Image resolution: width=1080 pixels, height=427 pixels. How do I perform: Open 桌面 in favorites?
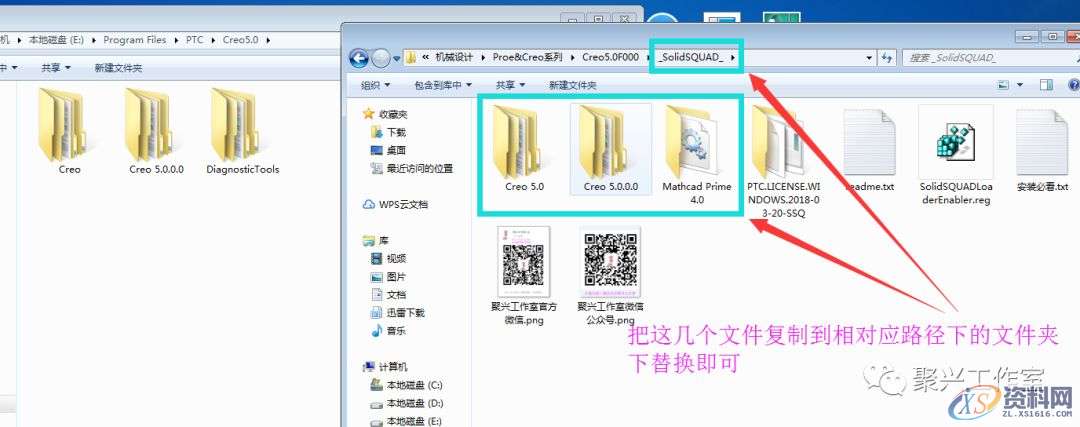point(389,149)
